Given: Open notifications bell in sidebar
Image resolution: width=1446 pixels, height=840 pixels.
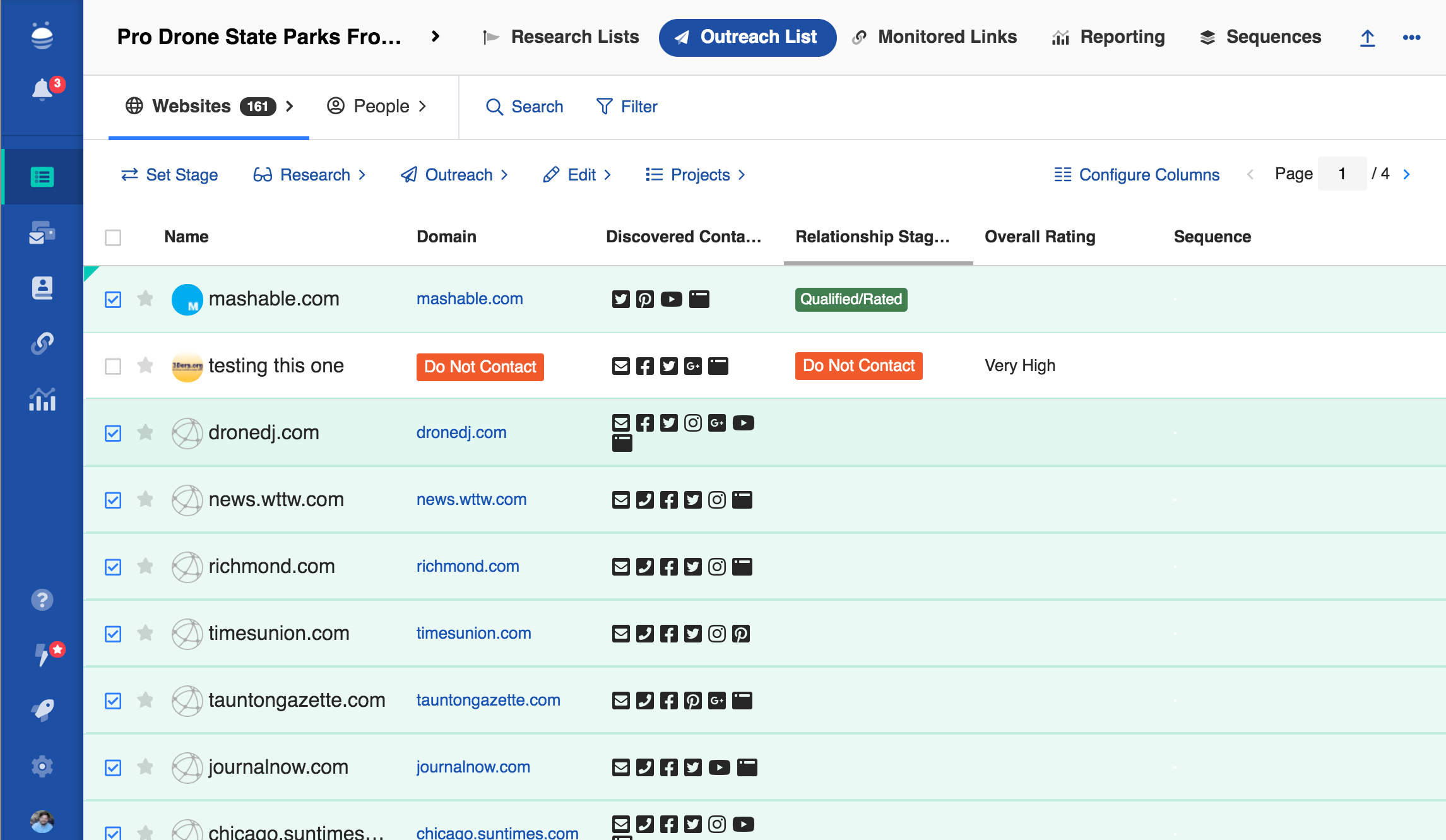Looking at the screenshot, I should pyautogui.click(x=42, y=90).
